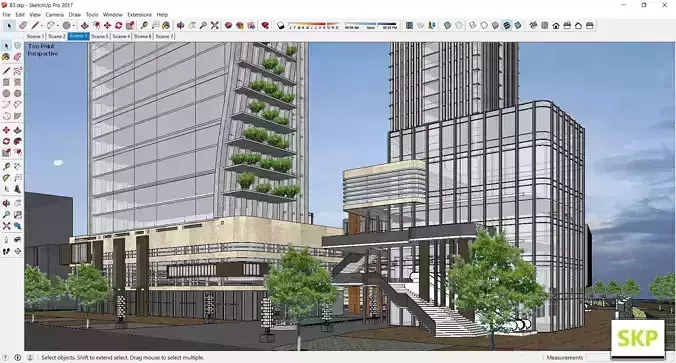Select the Section Plane tool in the Large Tool Set
The image size is (676, 363).
point(17,250)
